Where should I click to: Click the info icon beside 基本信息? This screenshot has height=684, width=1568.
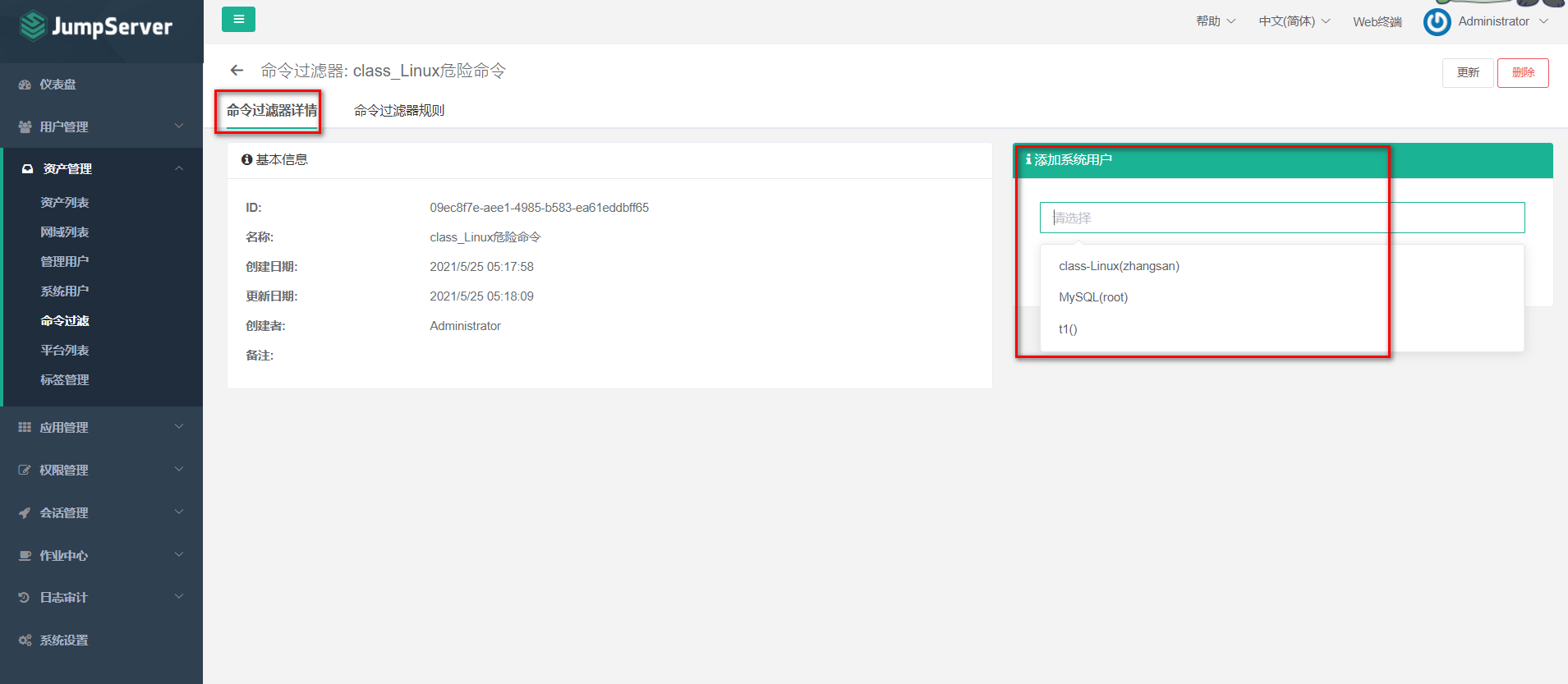point(246,160)
